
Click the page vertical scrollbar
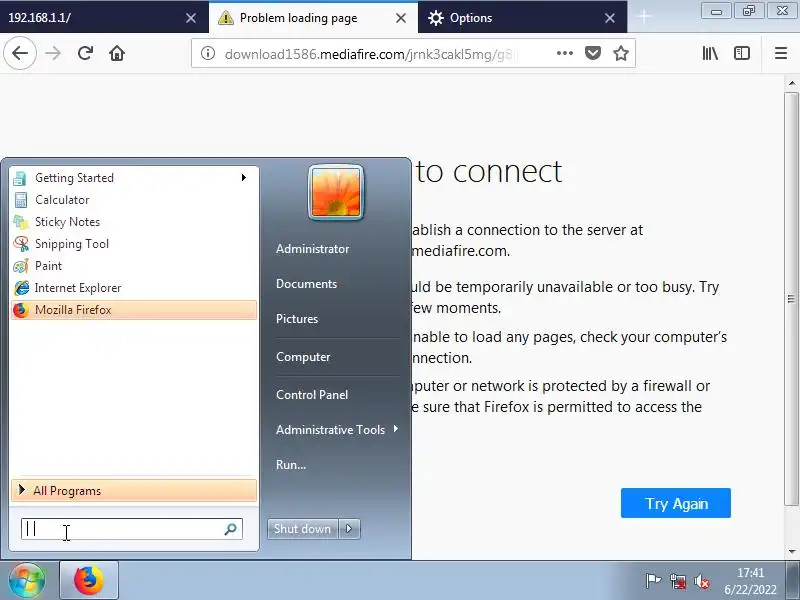pos(791,298)
